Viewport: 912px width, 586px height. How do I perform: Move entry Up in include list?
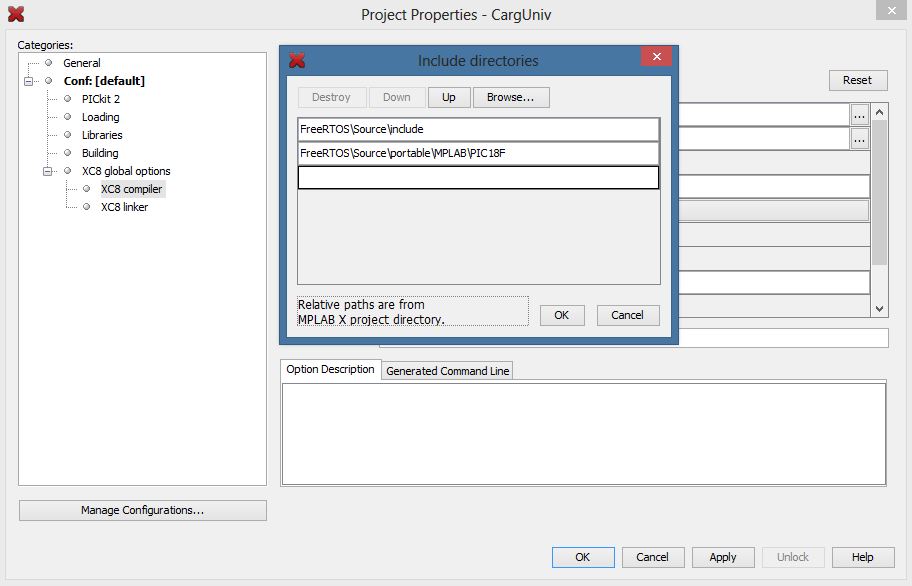(x=448, y=97)
